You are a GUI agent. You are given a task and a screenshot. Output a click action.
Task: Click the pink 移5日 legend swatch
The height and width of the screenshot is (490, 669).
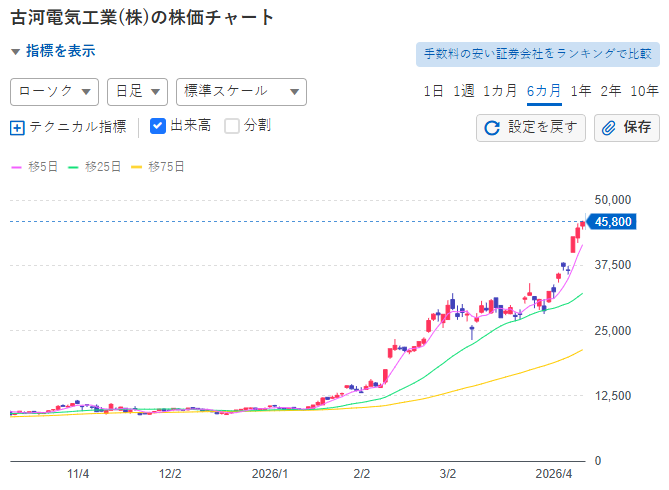pyautogui.click(x=16, y=167)
